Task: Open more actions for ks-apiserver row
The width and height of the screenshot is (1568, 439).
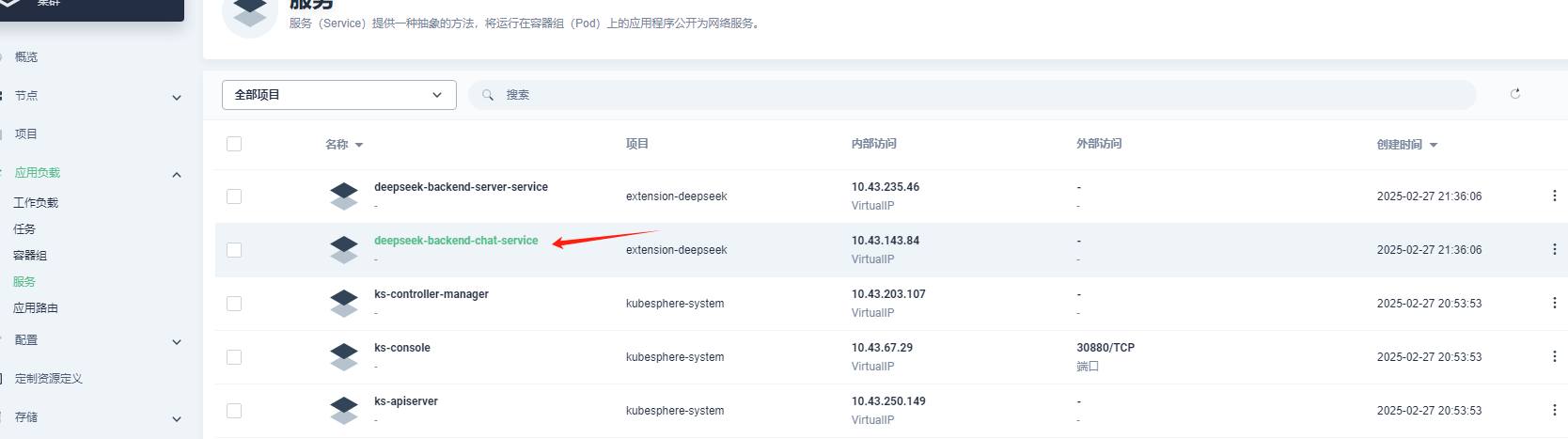Action: (1554, 410)
